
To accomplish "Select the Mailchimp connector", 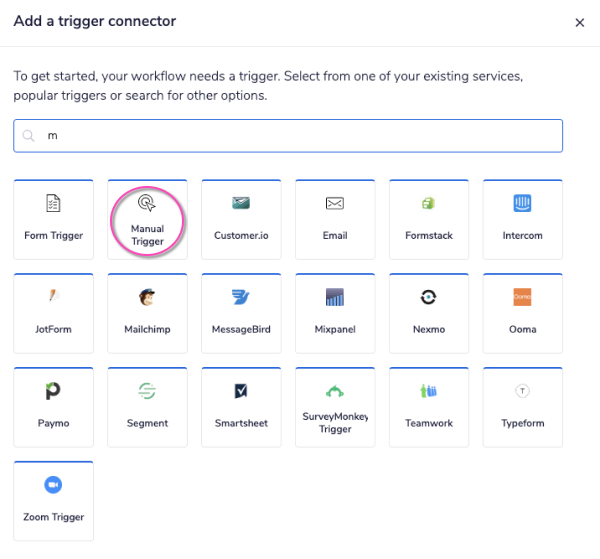I will [147, 312].
